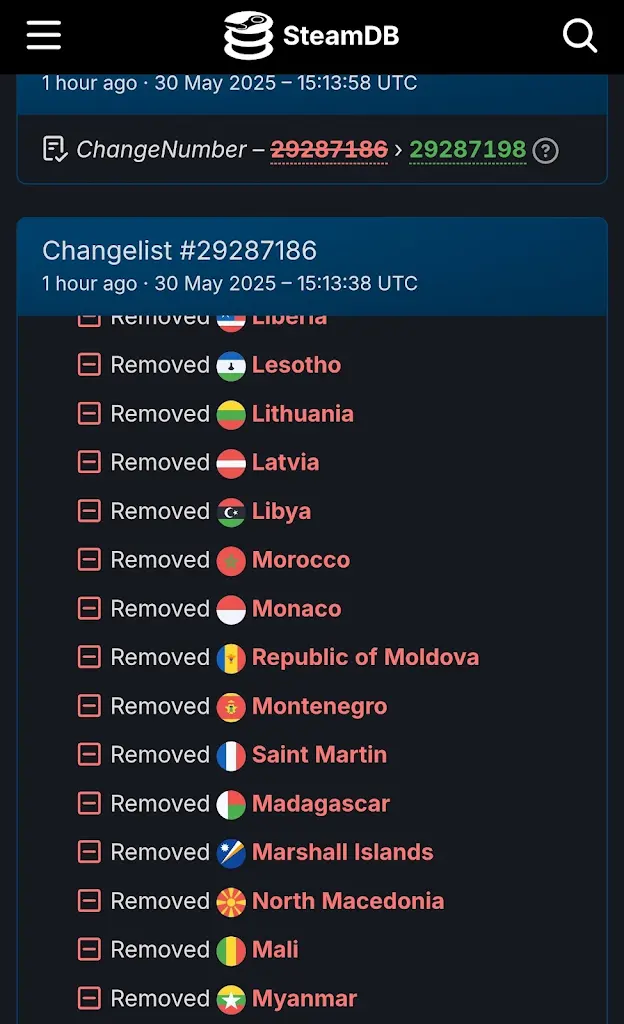The width and height of the screenshot is (624, 1024).
Task: Click the Libya flag icon
Action: point(231,512)
